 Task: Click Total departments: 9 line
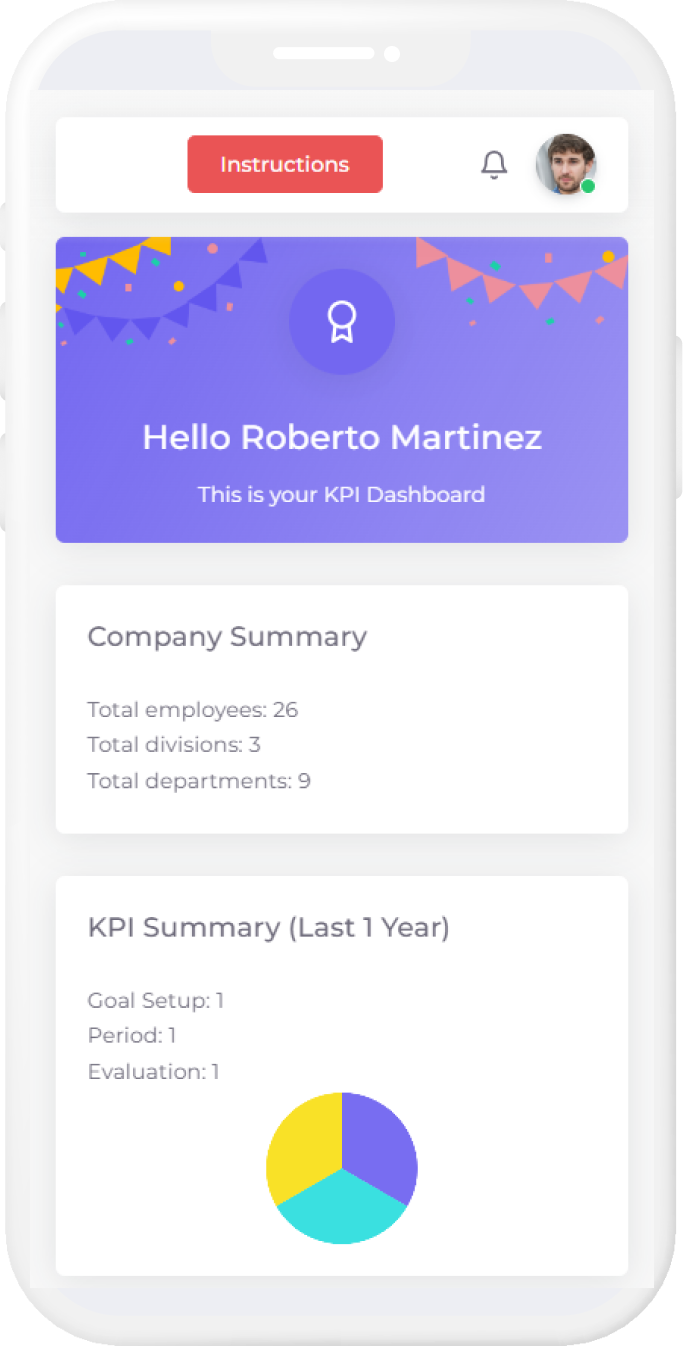coord(199,781)
